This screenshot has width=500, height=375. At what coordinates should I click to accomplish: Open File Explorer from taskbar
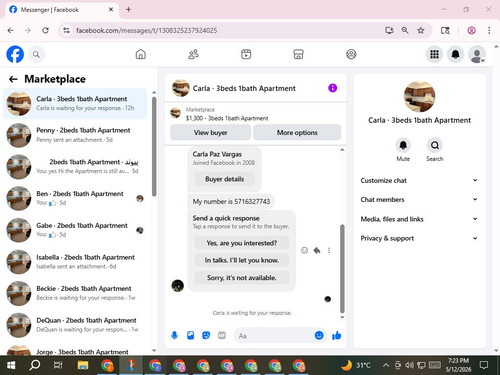click(x=83, y=365)
